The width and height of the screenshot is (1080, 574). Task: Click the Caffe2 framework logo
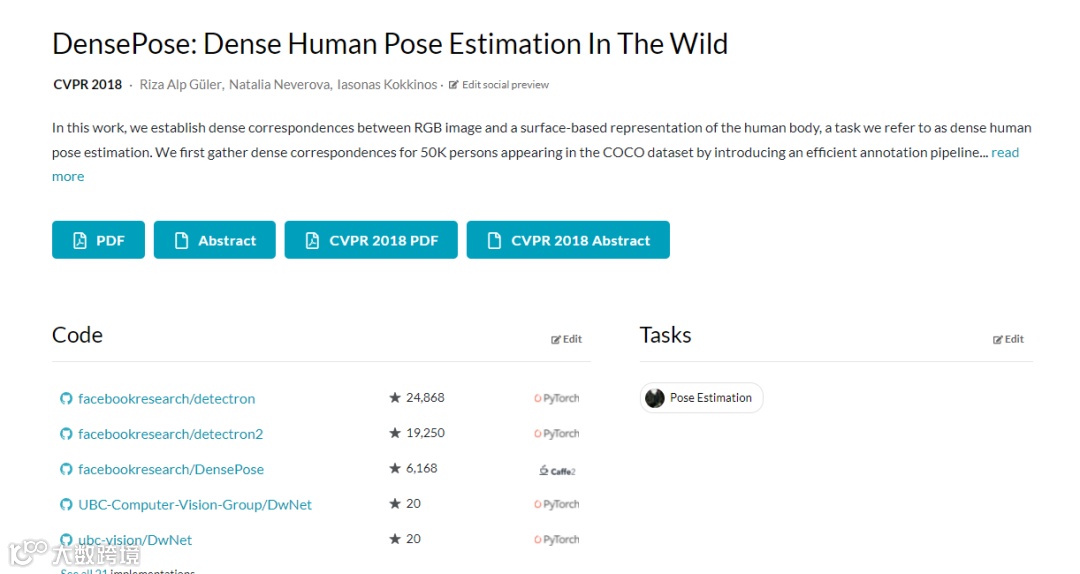(x=557, y=470)
